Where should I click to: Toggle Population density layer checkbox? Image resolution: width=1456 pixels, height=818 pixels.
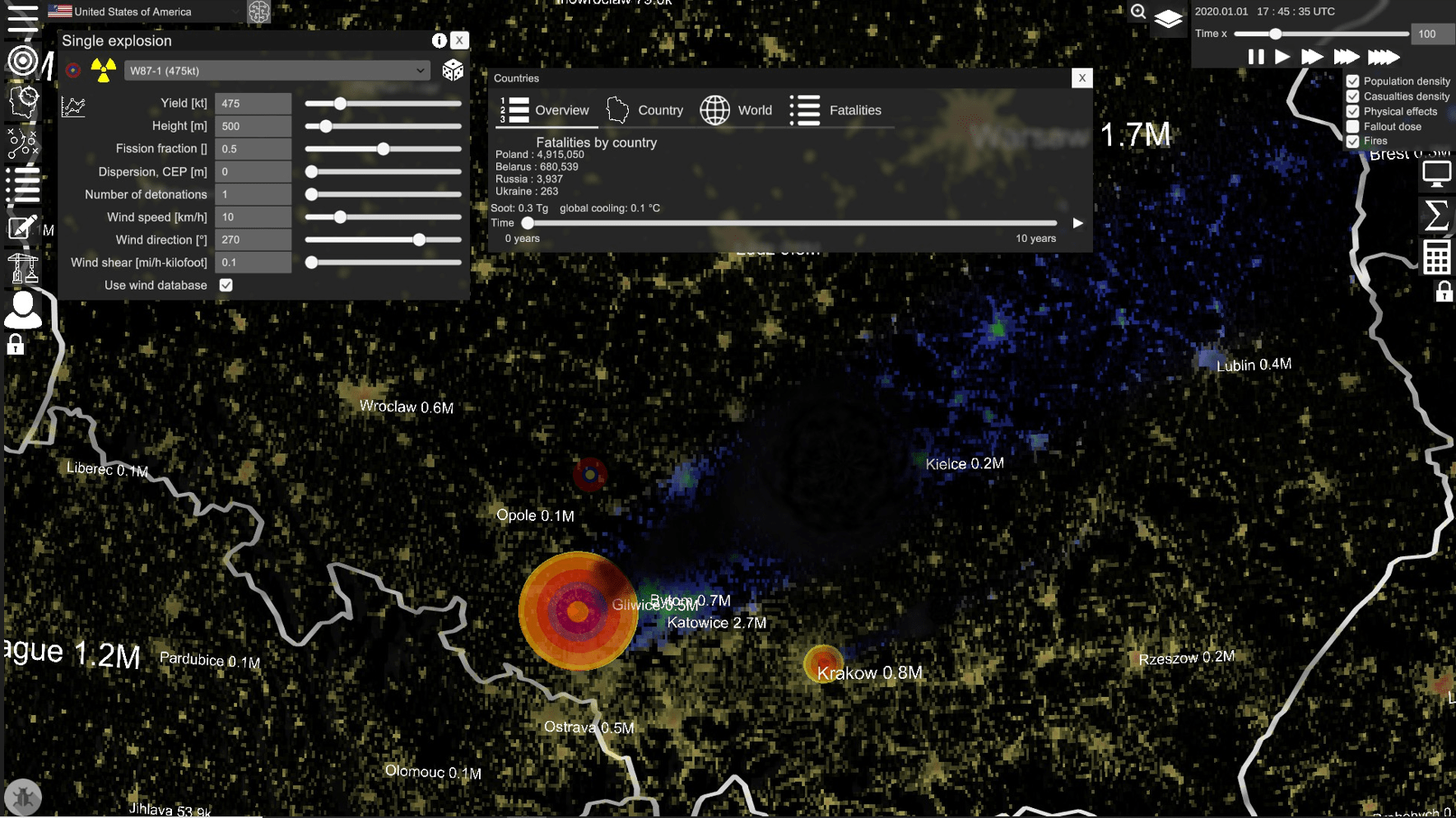pos(1353,81)
